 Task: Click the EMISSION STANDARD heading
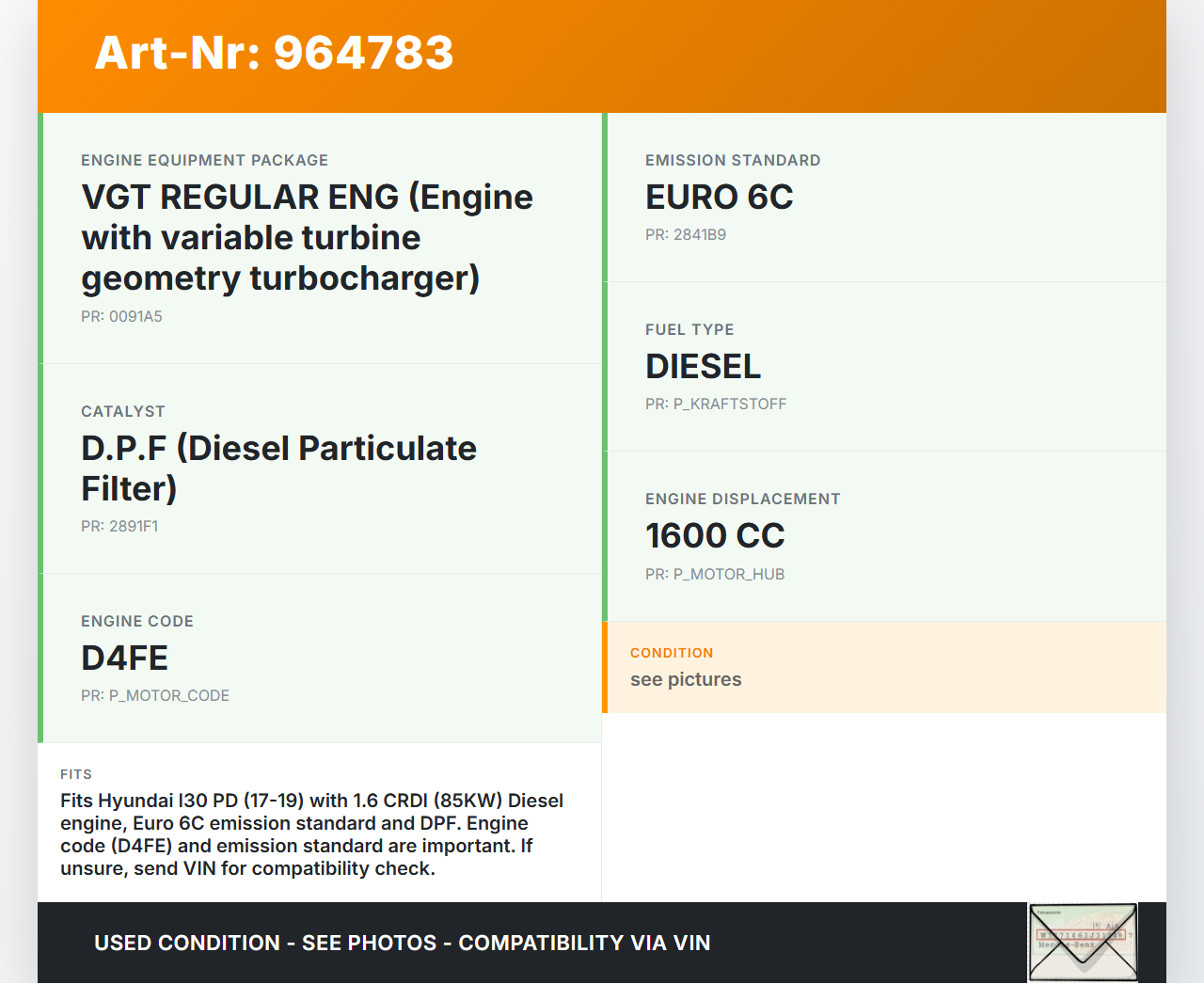pyautogui.click(x=733, y=161)
